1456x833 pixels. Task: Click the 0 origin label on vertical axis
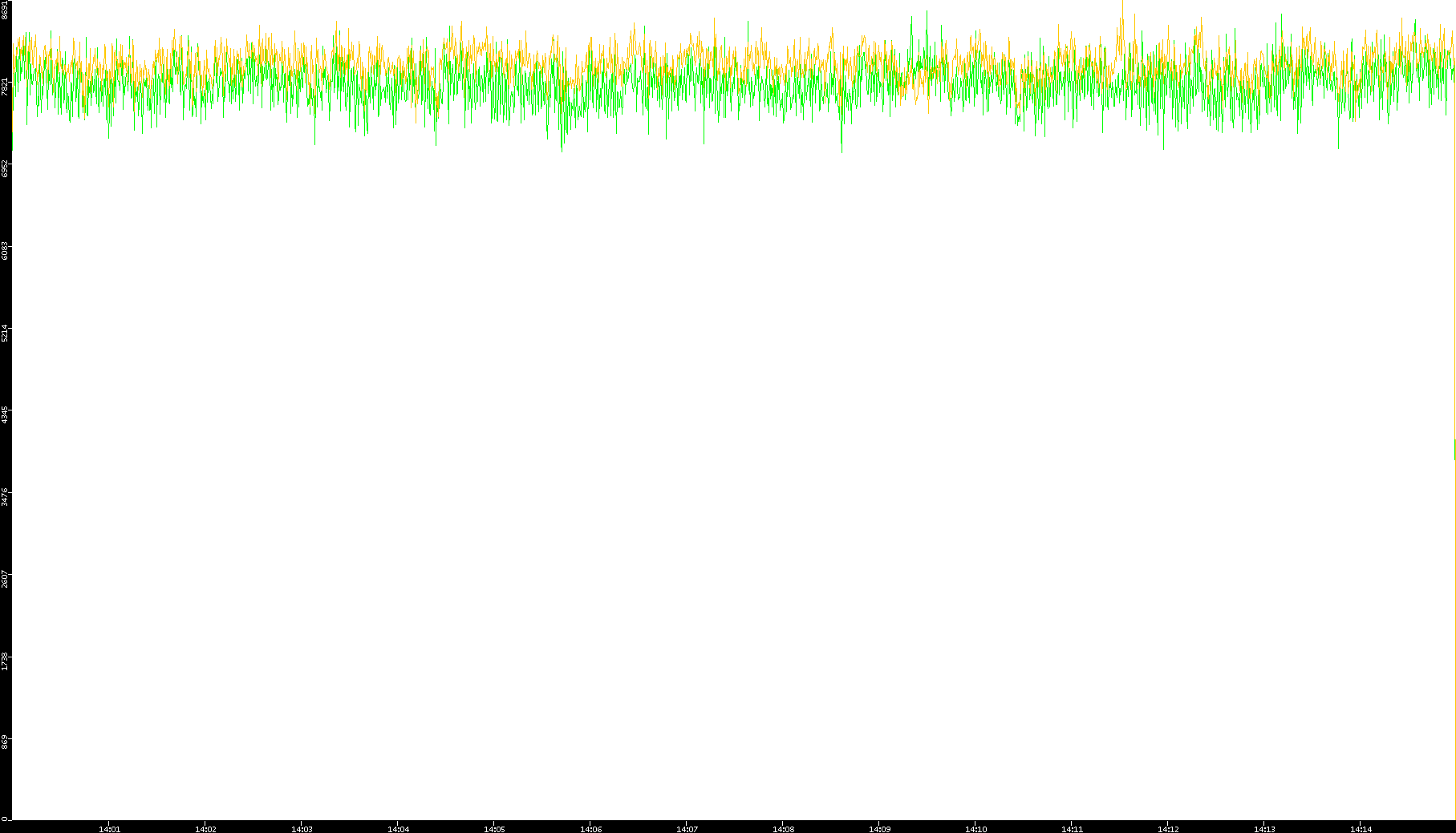coord(5,819)
